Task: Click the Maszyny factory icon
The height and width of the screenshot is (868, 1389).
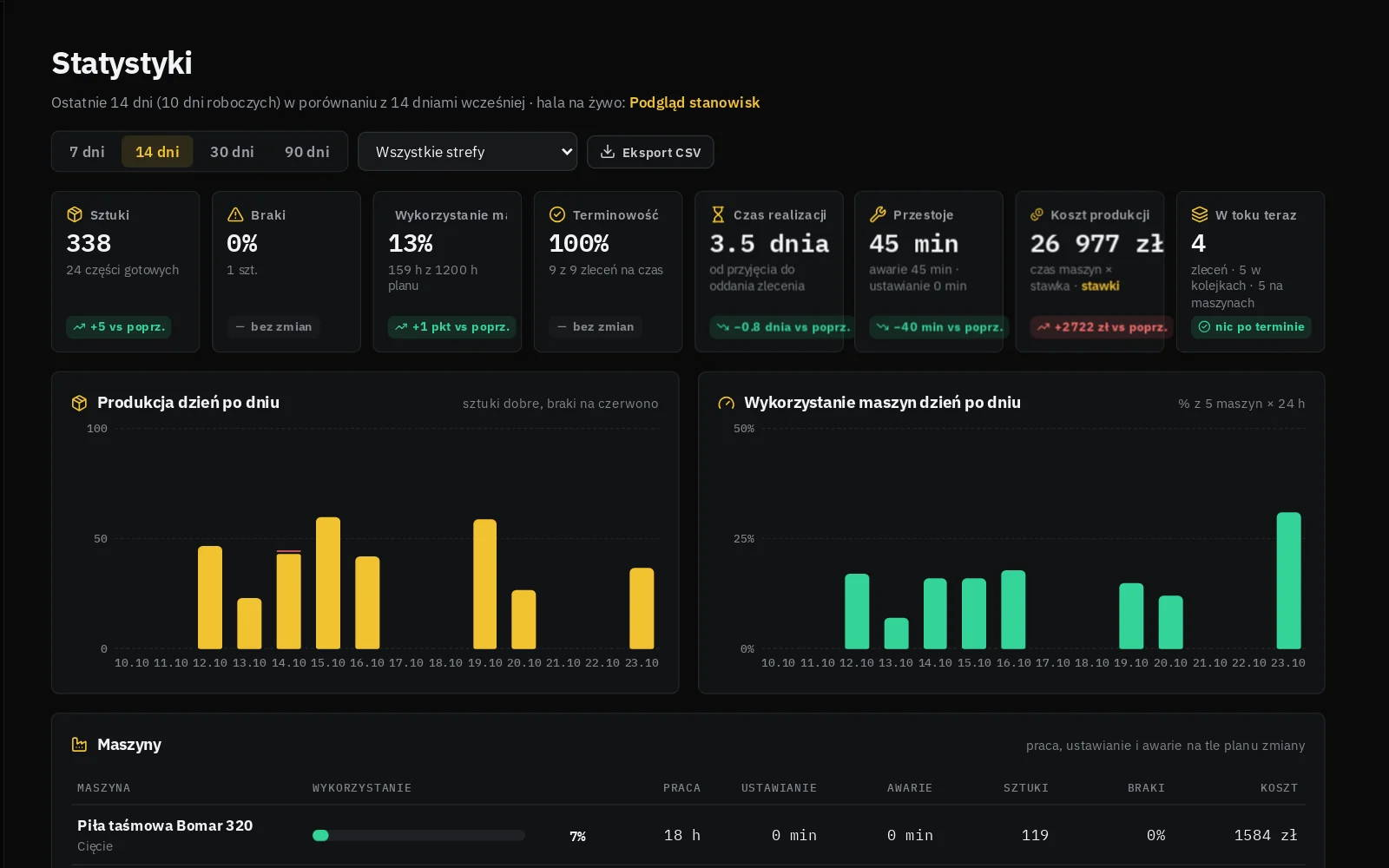Action: click(79, 745)
